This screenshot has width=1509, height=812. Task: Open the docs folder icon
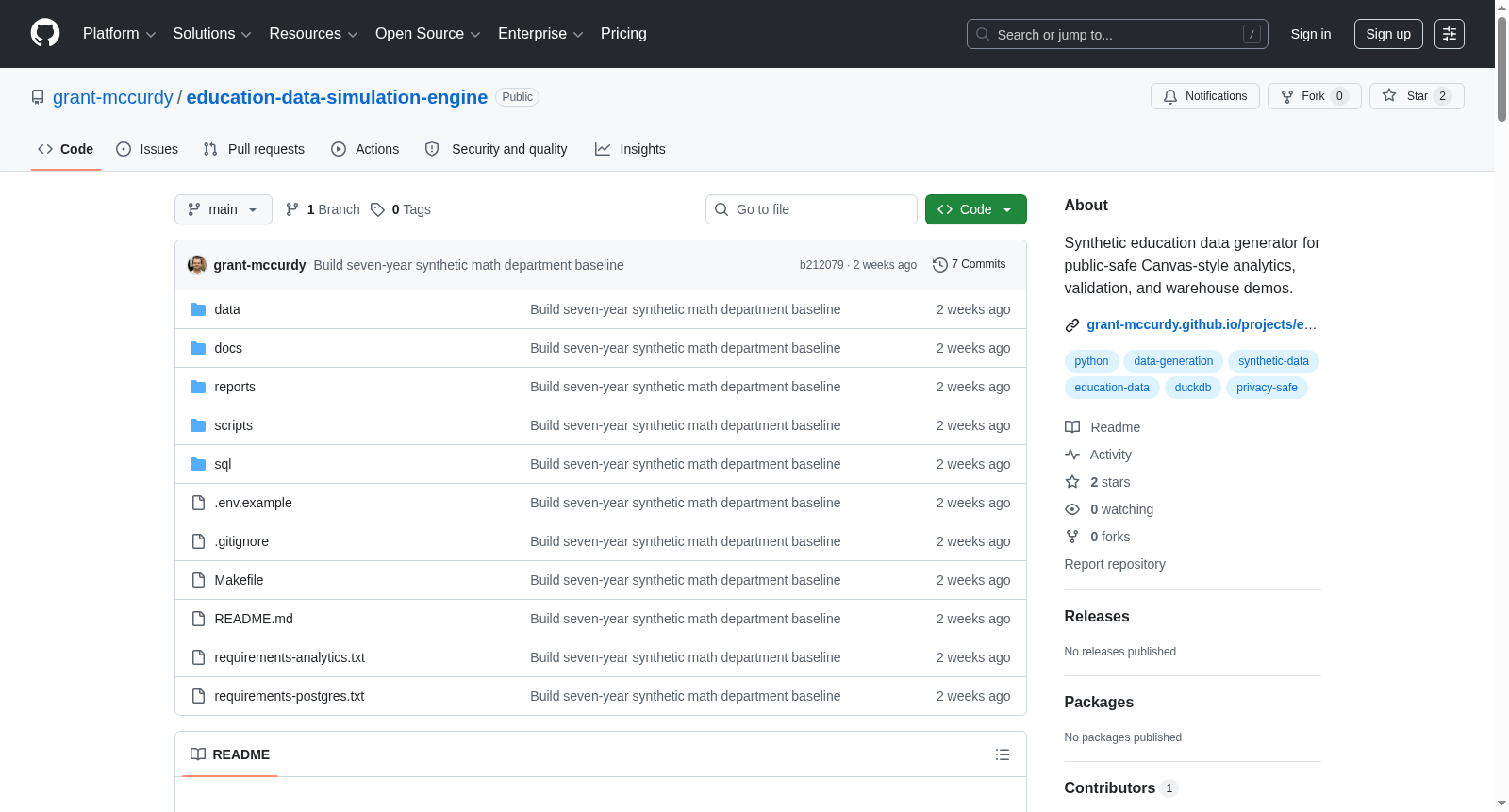(198, 348)
